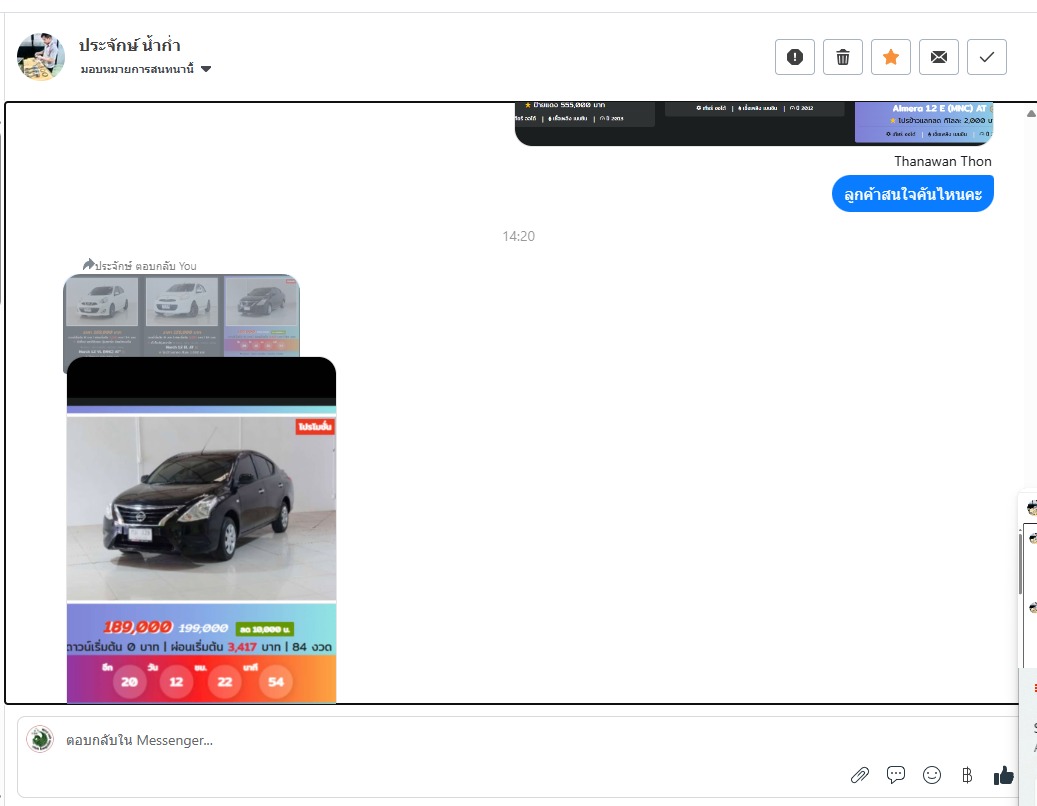Image resolution: width=1037 pixels, height=806 pixels.
Task: Click the spam exclamation icon button
Action: click(x=795, y=57)
